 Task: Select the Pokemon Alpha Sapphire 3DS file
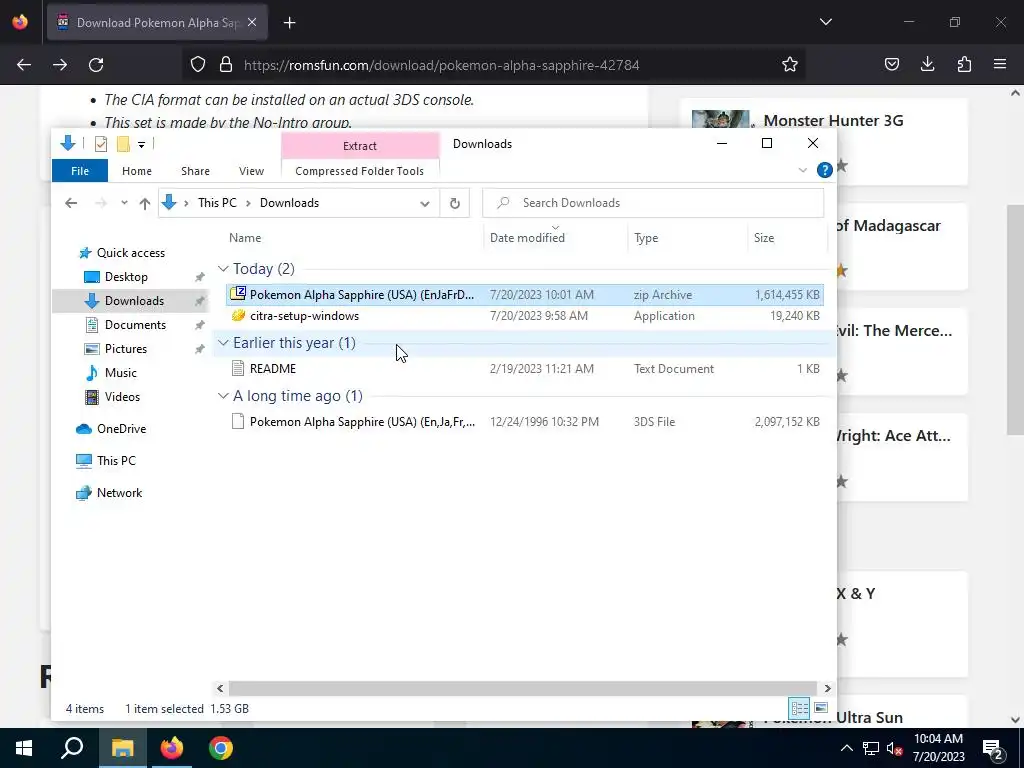pos(524,422)
